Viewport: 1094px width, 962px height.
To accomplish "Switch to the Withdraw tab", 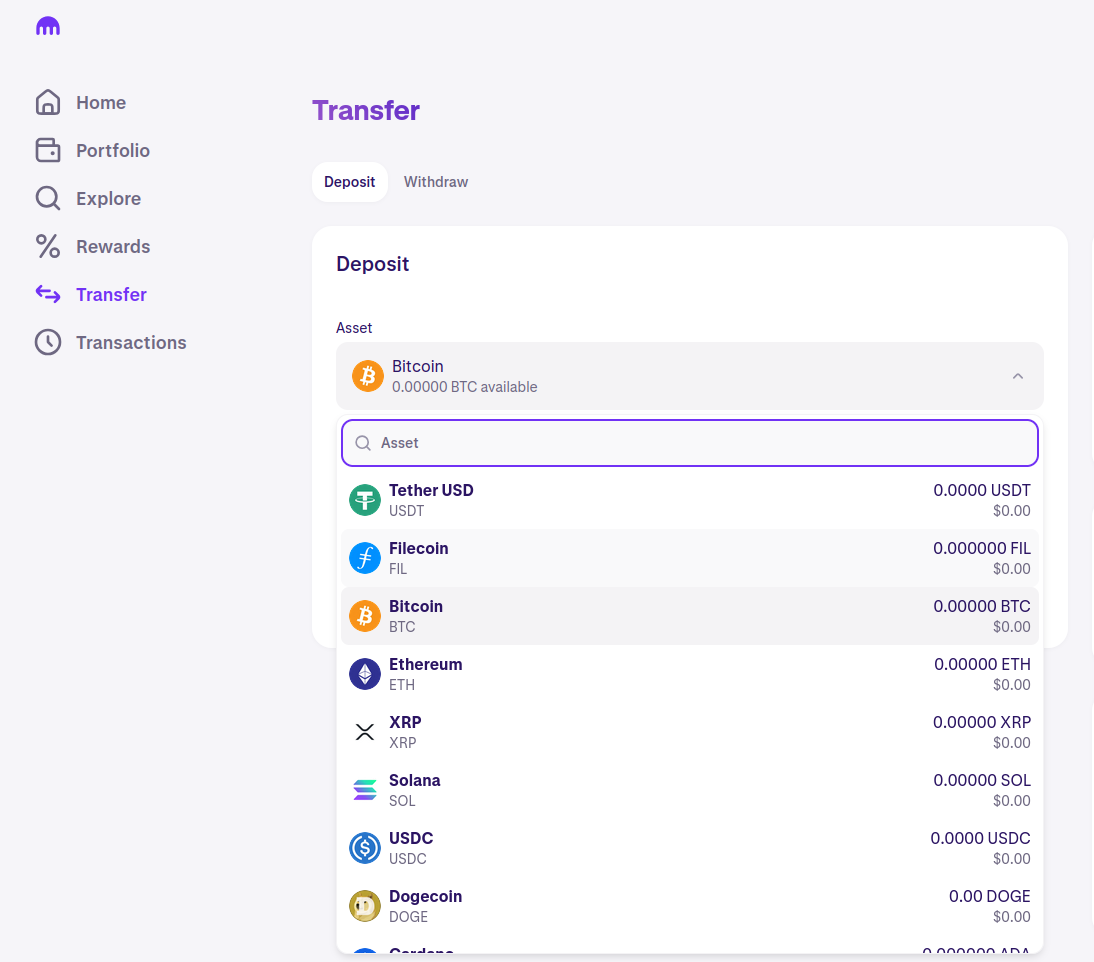I will click(x=436, y=182).
